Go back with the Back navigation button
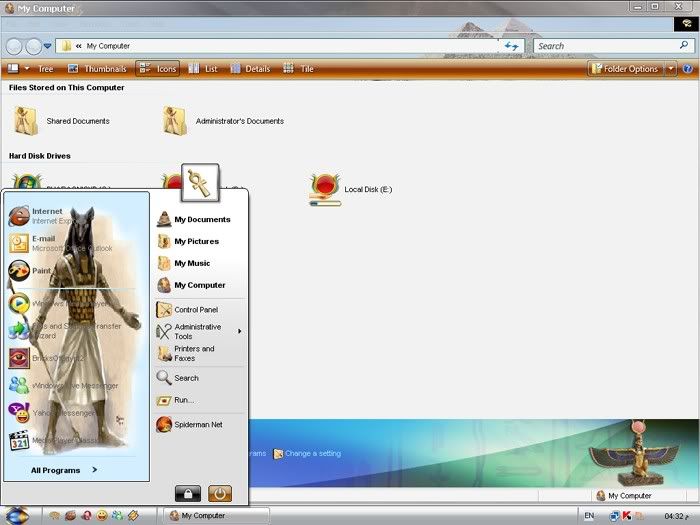 point(14,46)
